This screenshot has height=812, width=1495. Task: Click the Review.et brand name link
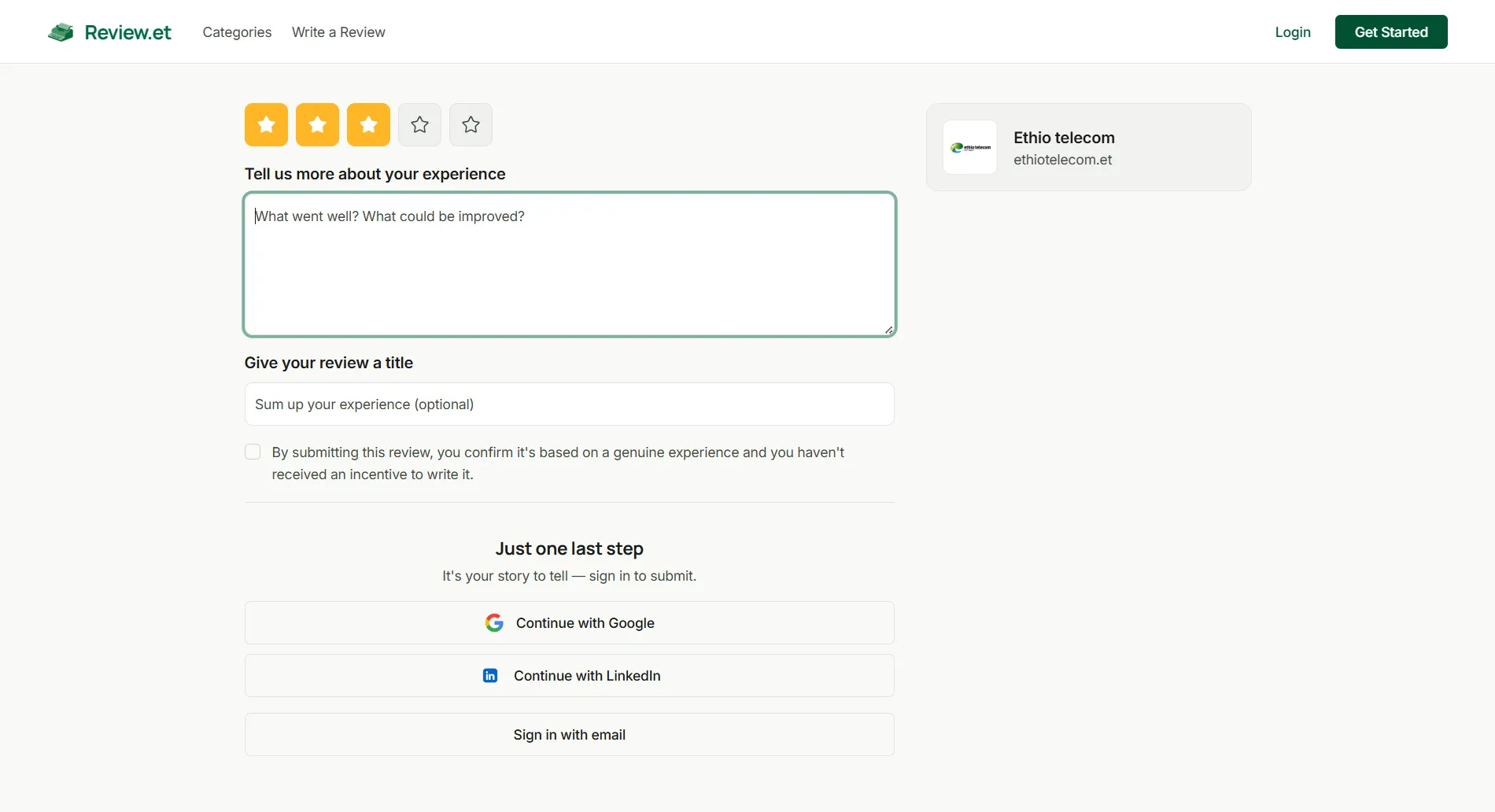coord(127,32)
